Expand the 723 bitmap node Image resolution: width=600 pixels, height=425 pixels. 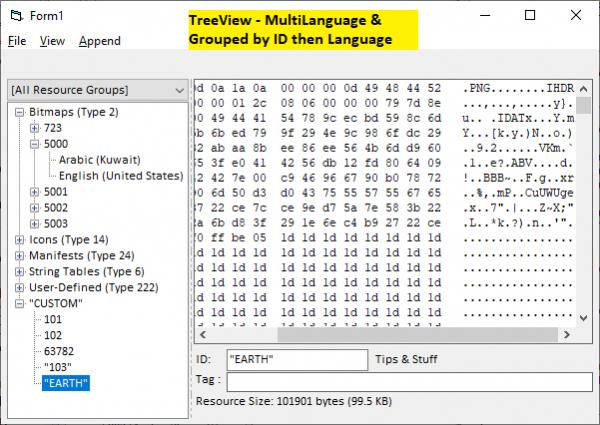[x=34, y=128]
